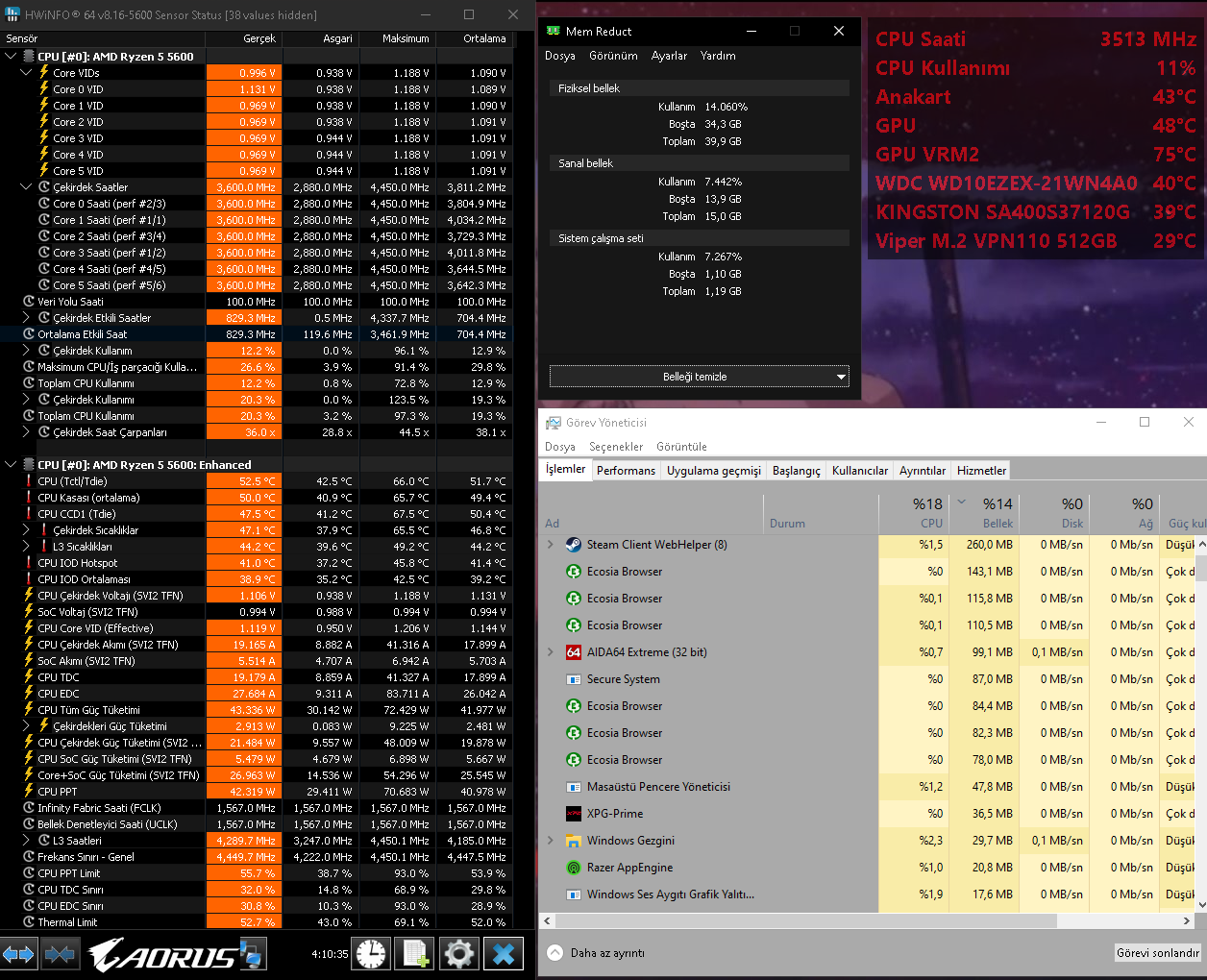Image resolution: width=1207 pixels, height=980 pixels.
Task: Click the AIDA64 Extreme red 64 icon
Action: [574, 652]
